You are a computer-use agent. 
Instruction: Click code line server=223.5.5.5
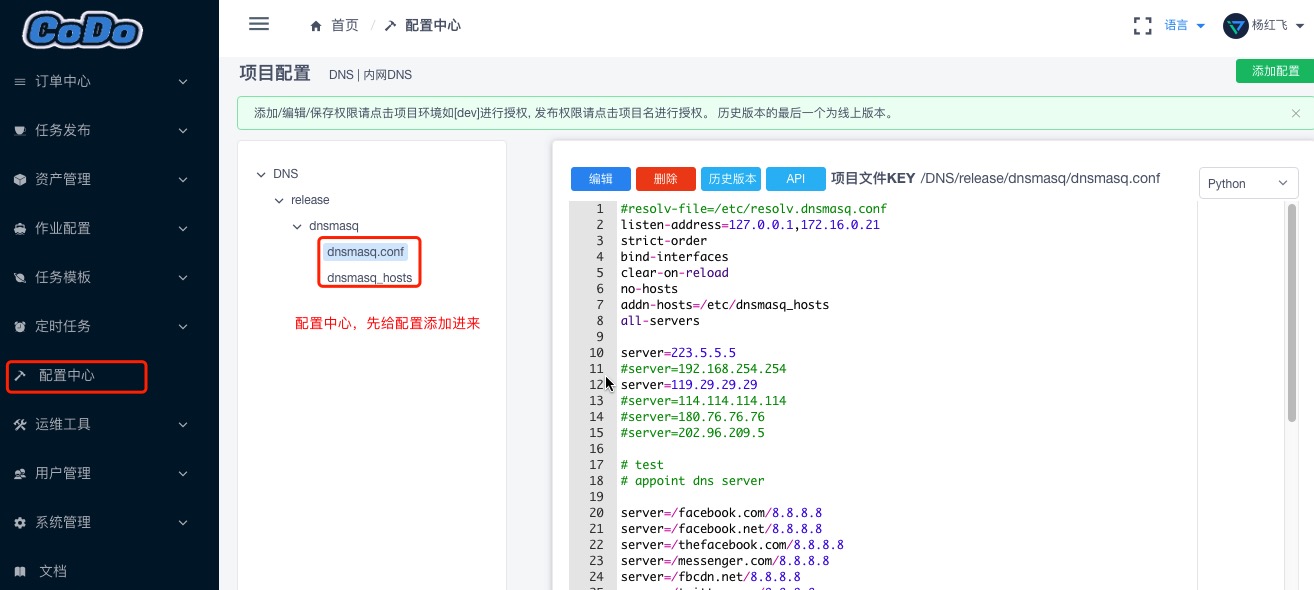(678, 353)
